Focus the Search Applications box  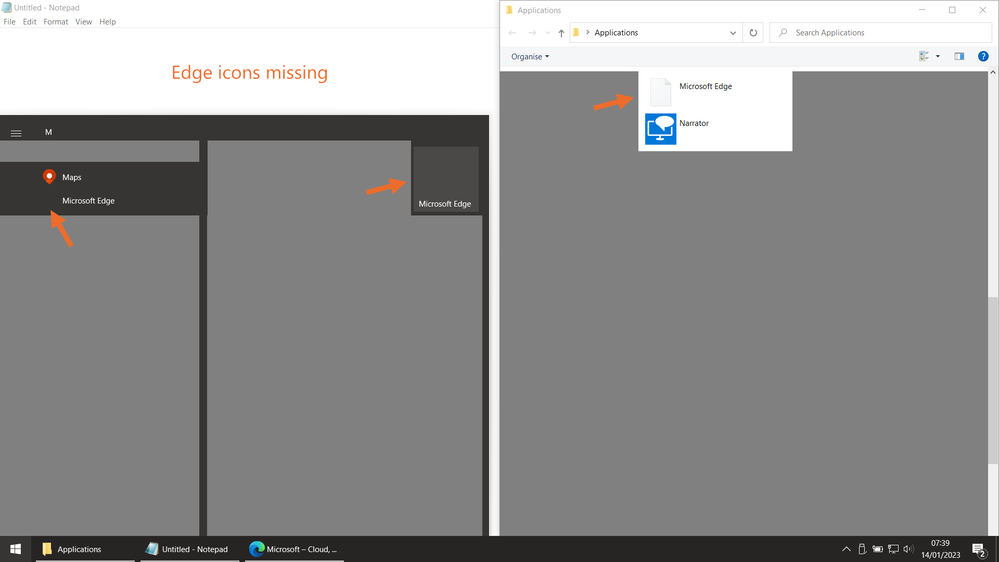tap(880, 32)
